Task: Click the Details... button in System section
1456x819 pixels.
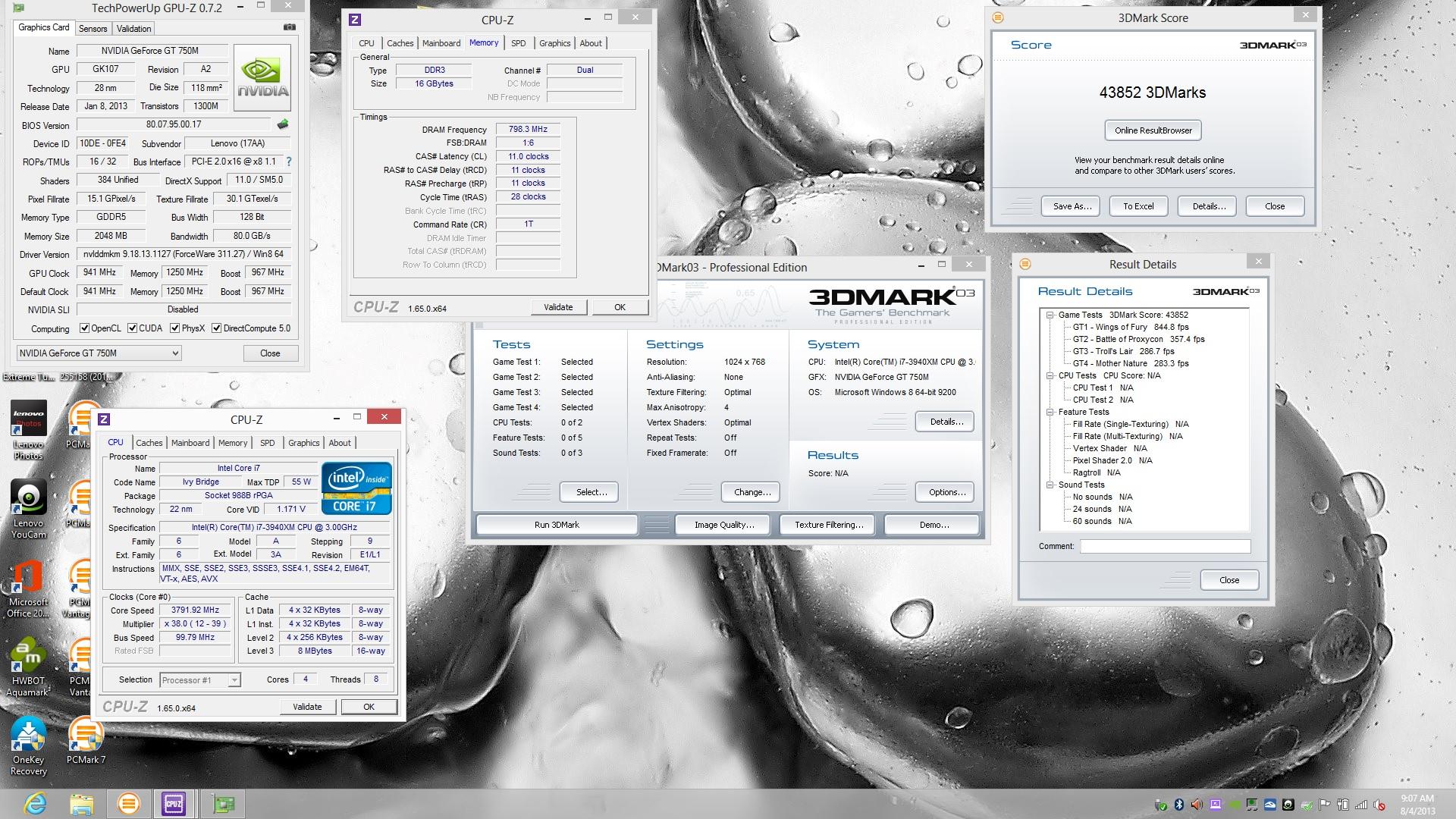Action: (946, 422)
